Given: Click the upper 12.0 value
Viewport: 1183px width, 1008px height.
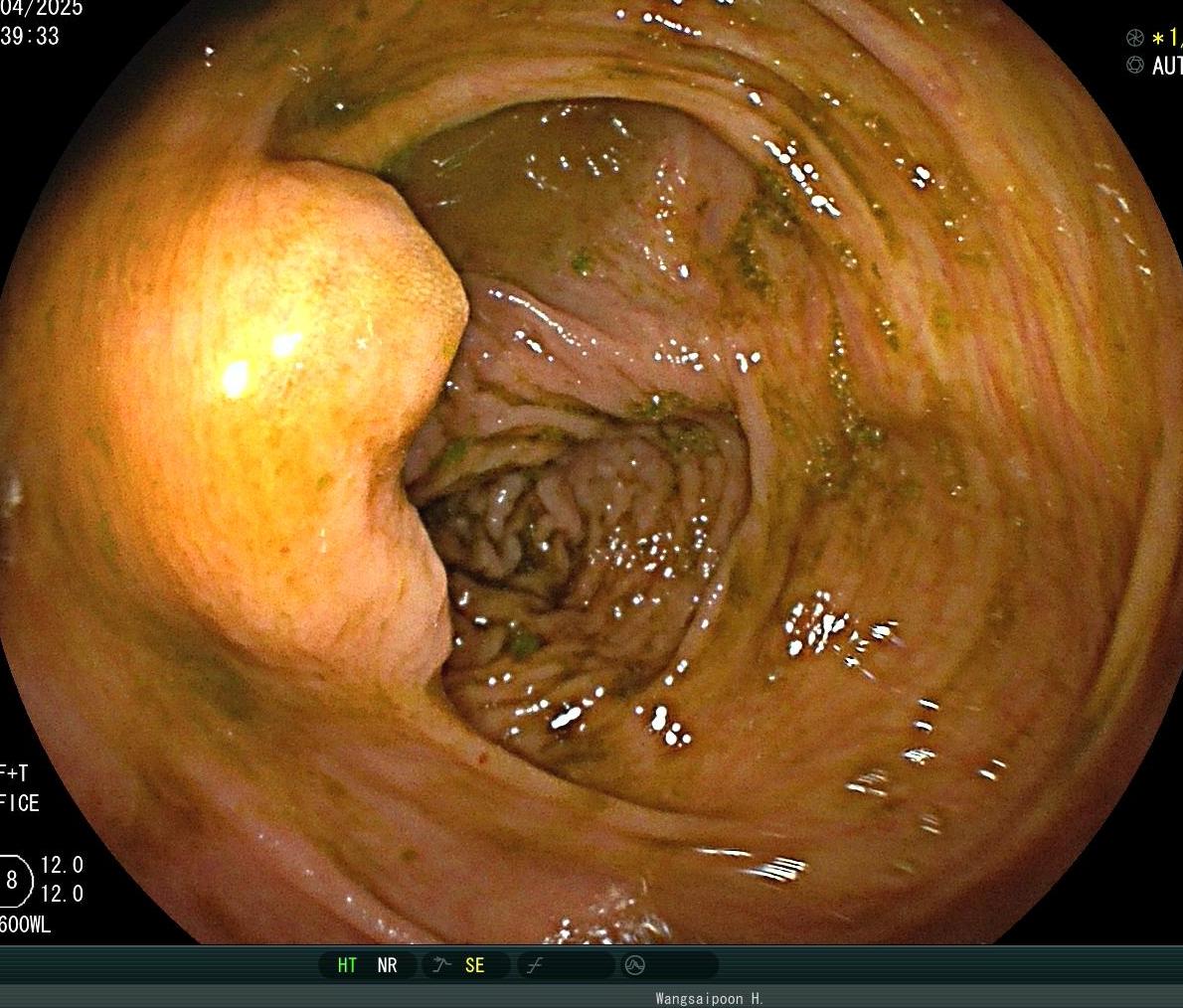Looking at the screenshot, I should (62, 865).
